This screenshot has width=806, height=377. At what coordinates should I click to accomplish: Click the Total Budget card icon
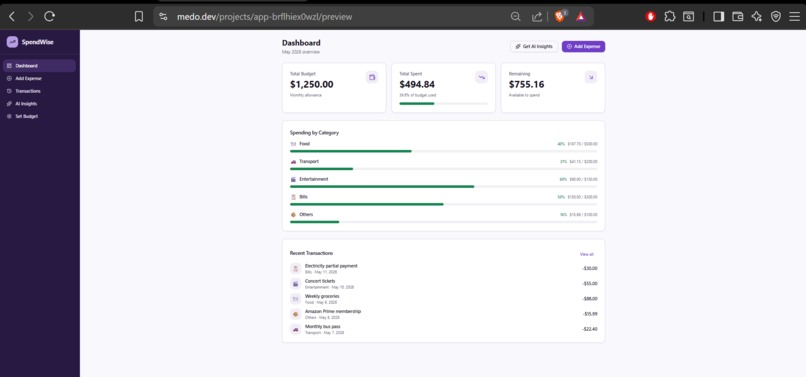(372, 77)
